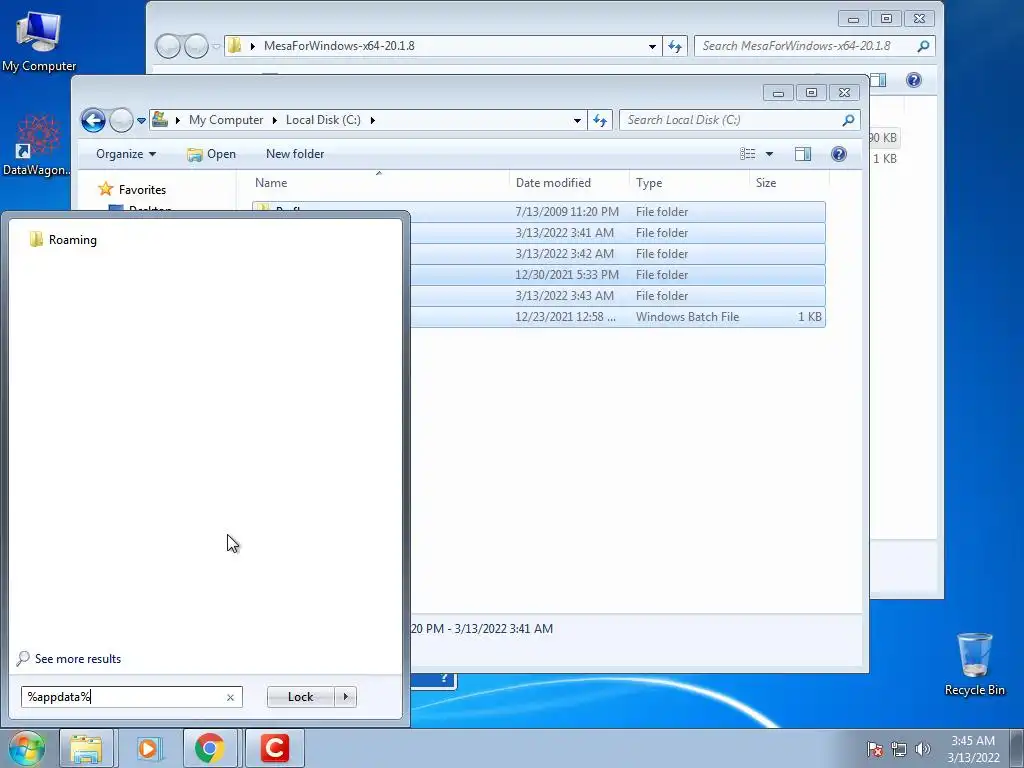1024x768 pixels.
Task: Click the search magnifier in MesaForWindows window
Action: (923, 46)
